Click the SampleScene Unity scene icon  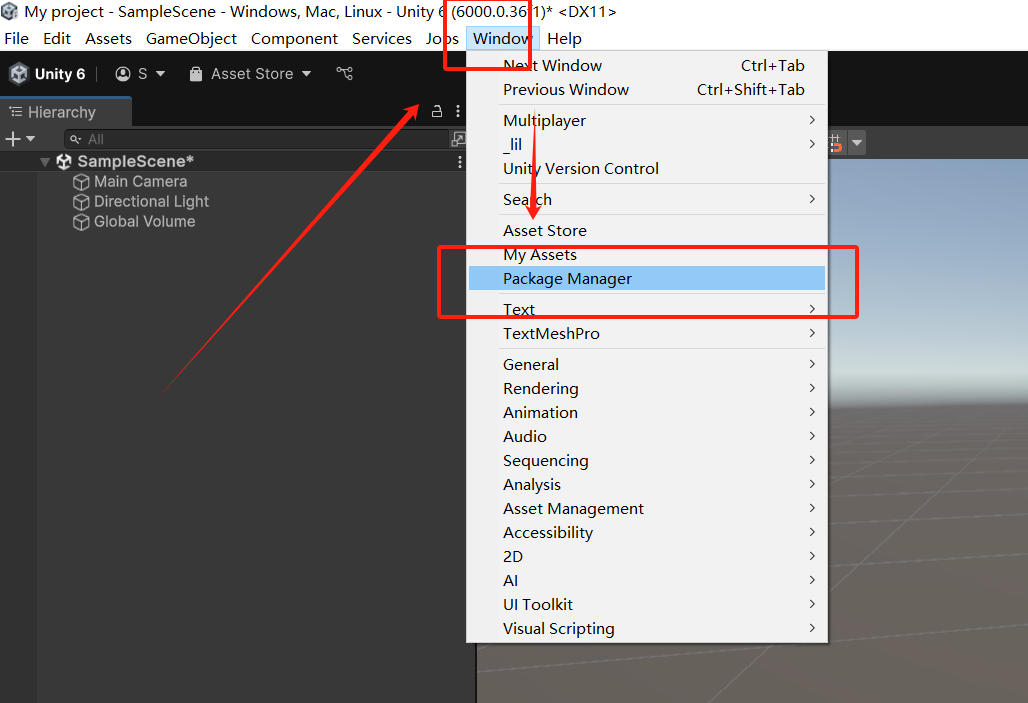[x=64, y=161]
